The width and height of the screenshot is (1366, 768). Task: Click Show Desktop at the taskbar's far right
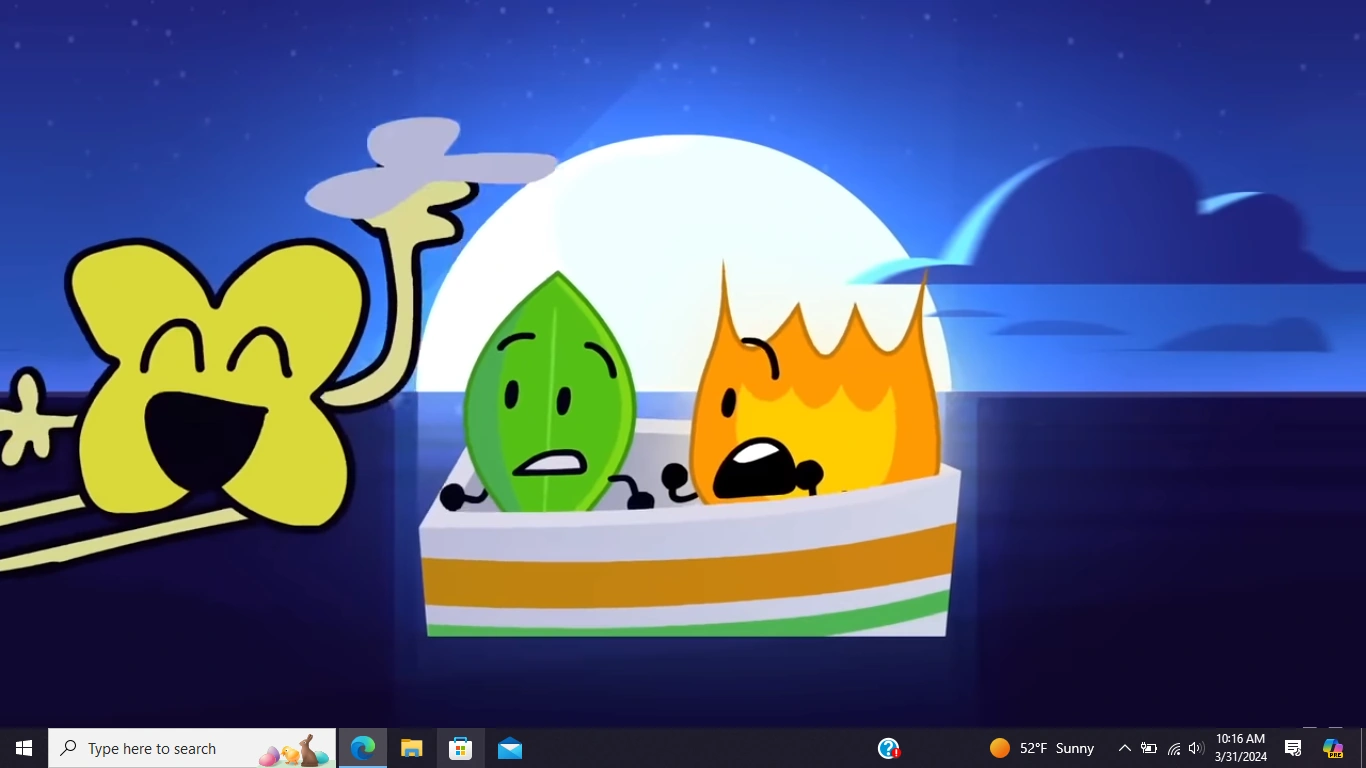click(x=1362, y=747)
